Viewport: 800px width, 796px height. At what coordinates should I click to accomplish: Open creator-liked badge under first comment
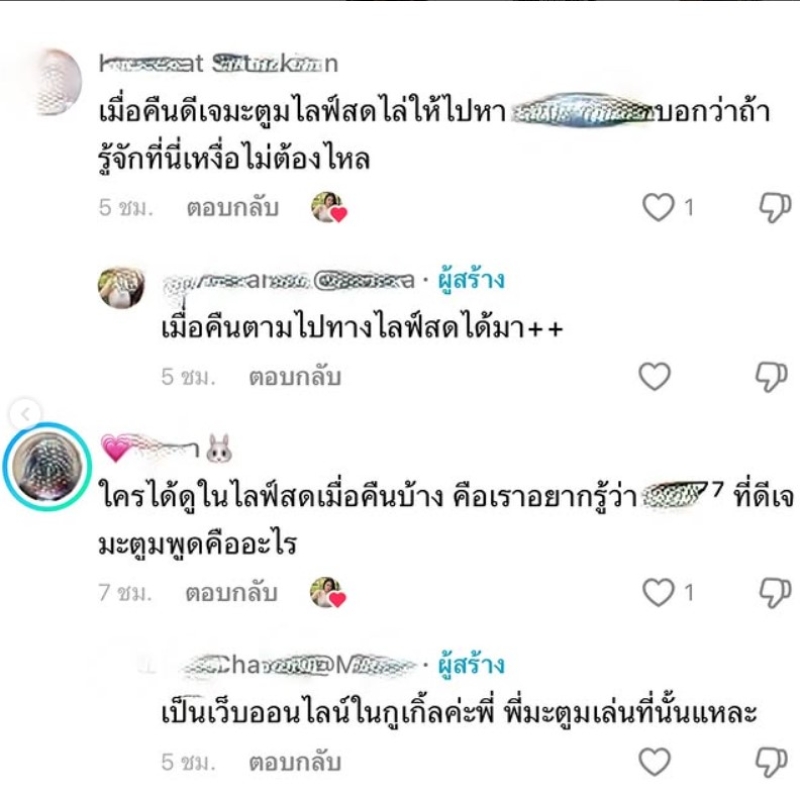(x=329, y=207)
